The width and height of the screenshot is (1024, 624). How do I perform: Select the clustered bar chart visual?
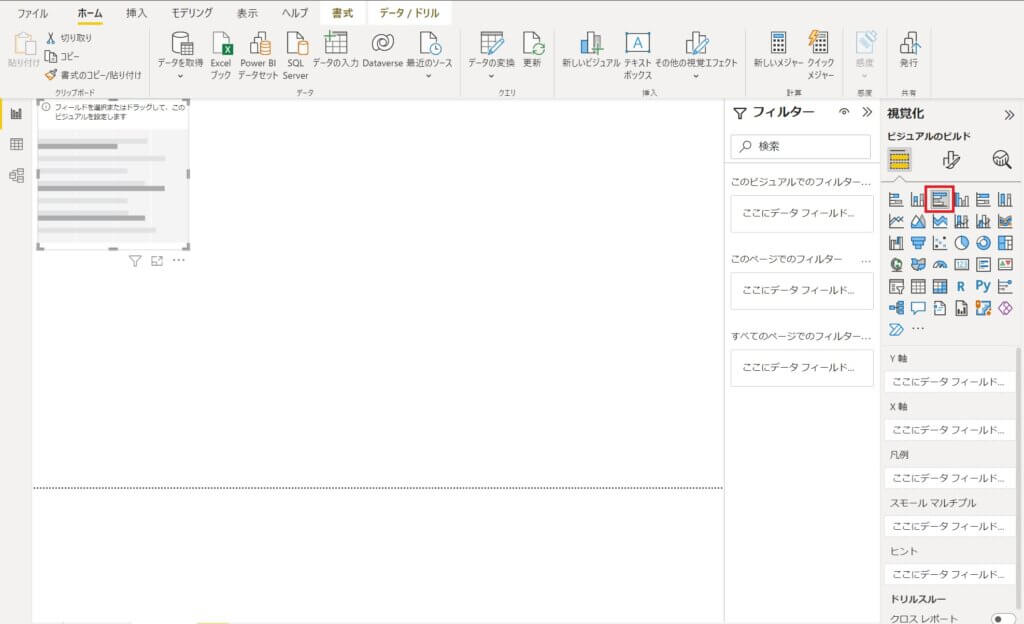[940, 200]
